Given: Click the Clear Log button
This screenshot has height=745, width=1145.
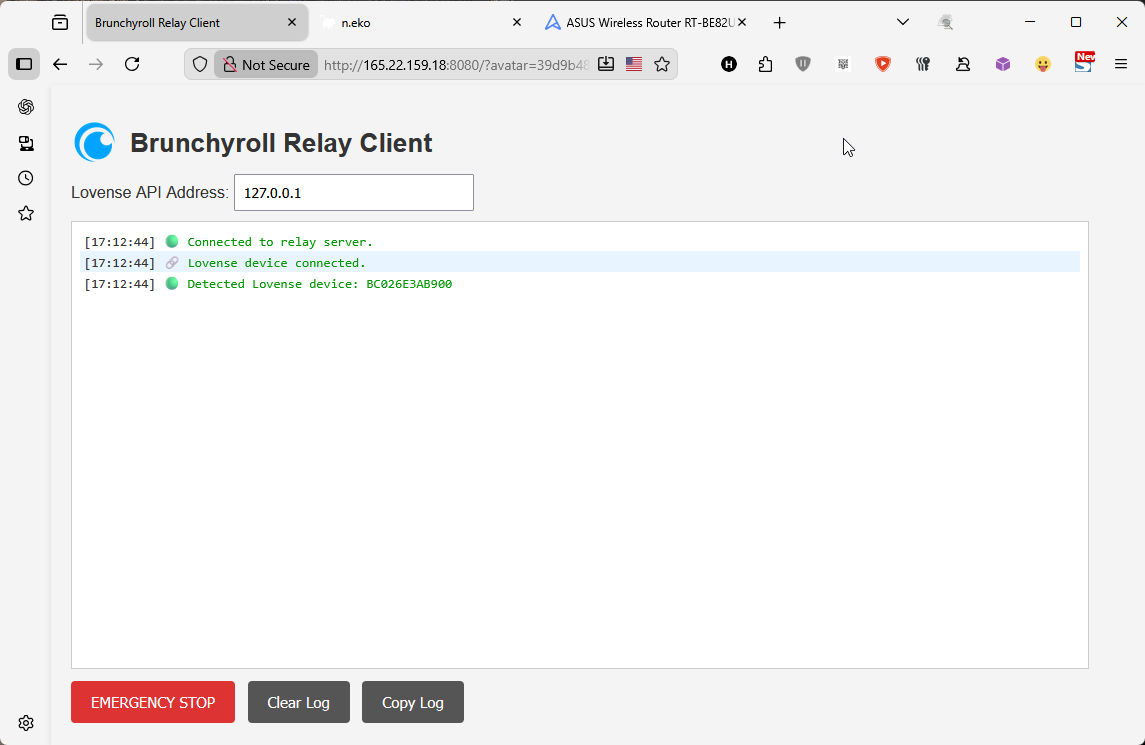Looking at the screenshot, I should 298,702.
